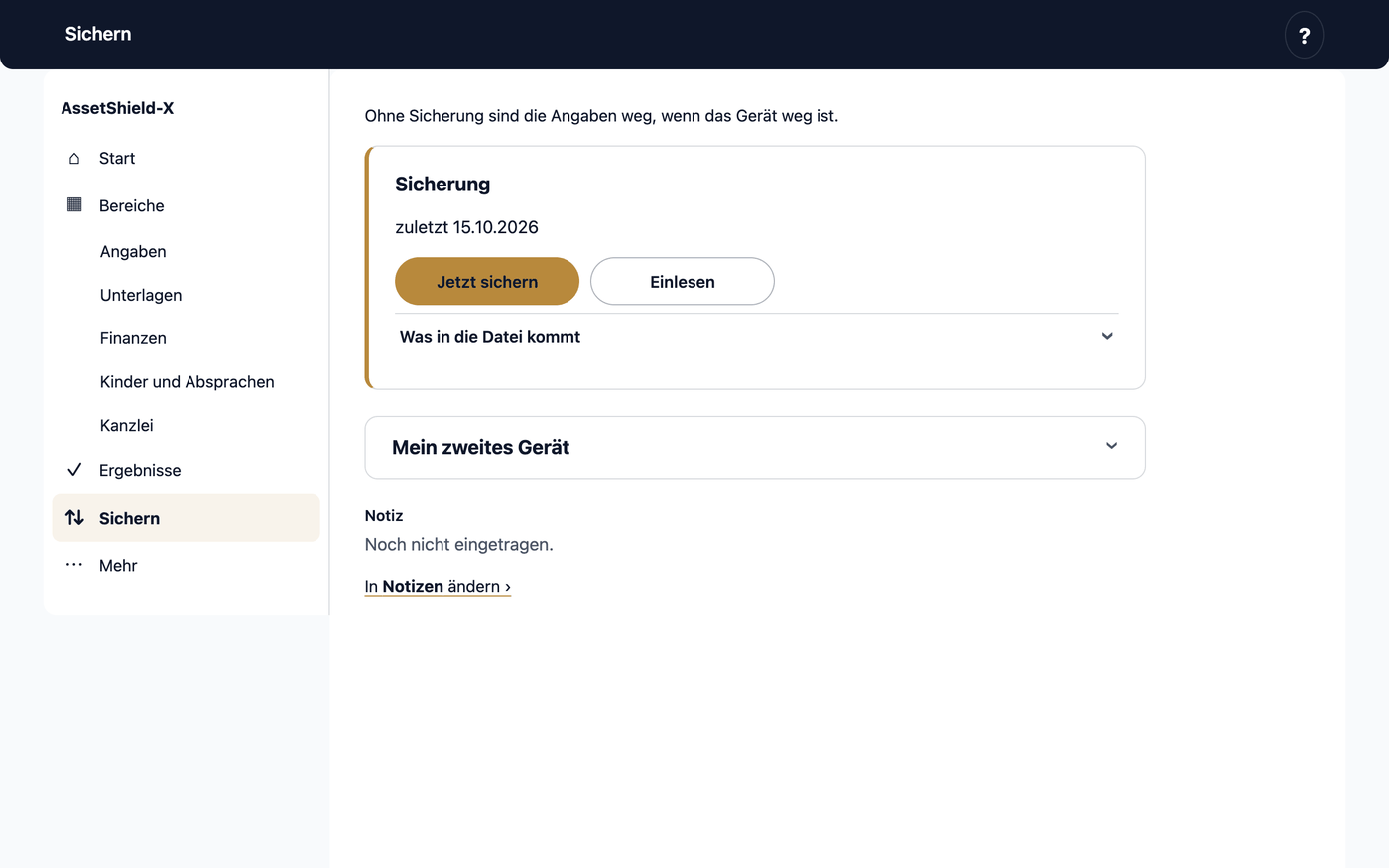1389x868 pixels.
Task: Click the 'Was in die Datei kommt' label
Action: [x=490, y=337]
